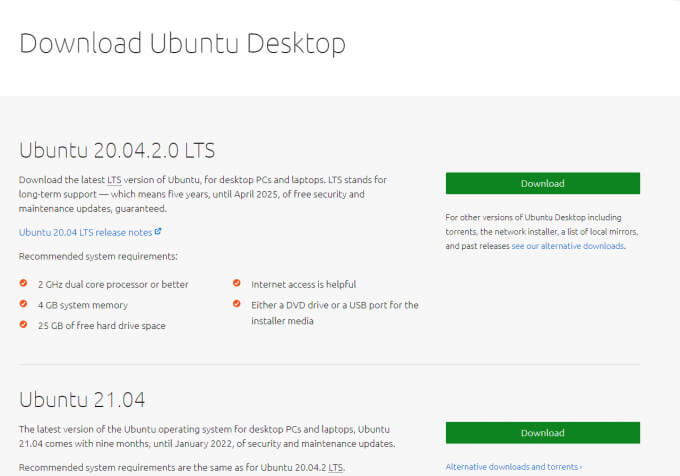Click "Download Ubuntu Desktop" page title
This screenshot has height=476, width=680.
click(x=182, y=44)
